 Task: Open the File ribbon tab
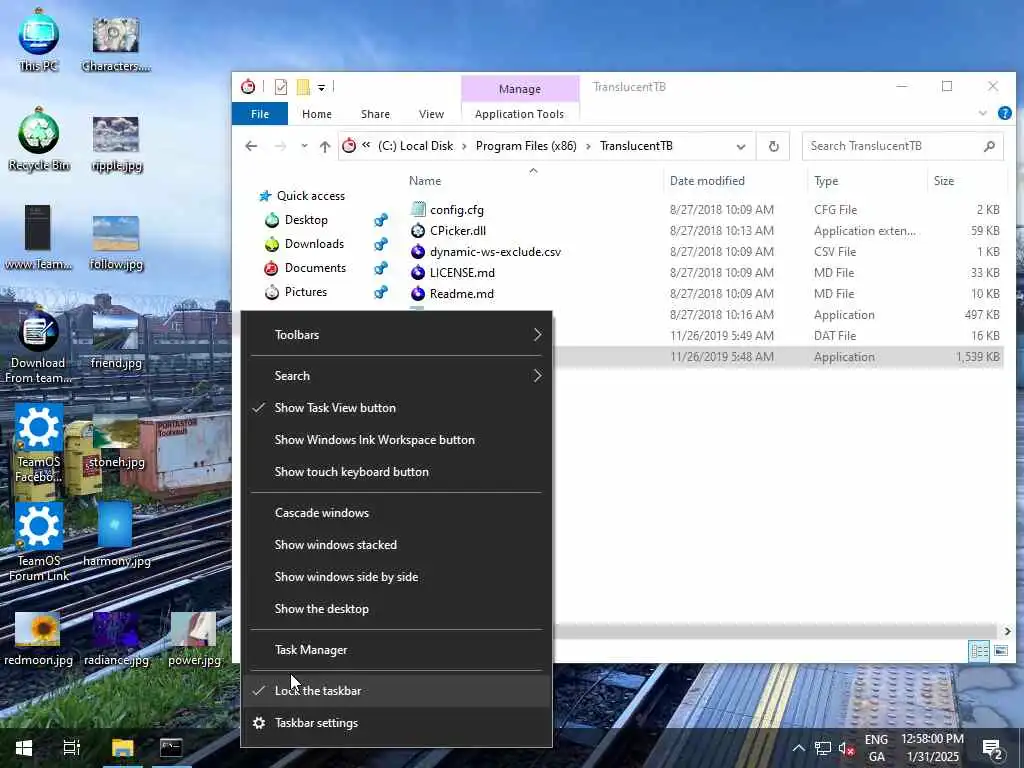tap(260, 114)
